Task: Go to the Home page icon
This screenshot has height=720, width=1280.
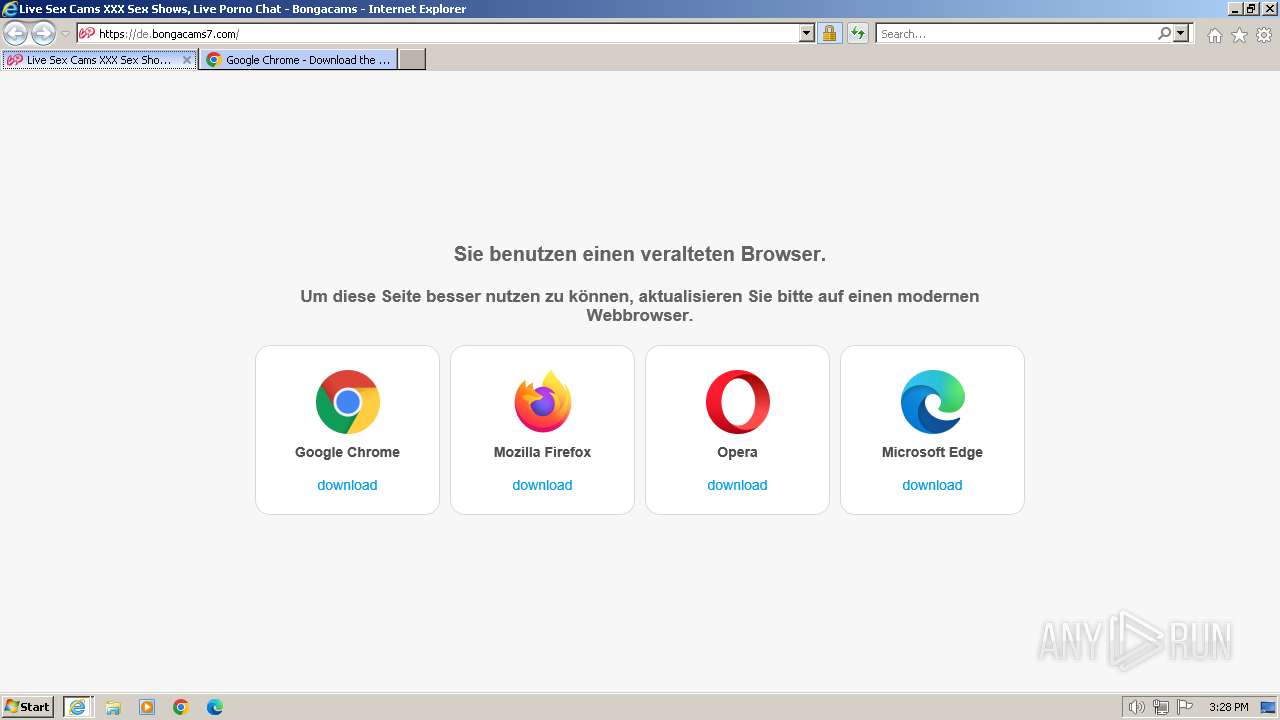Action: coord(1214,35)
